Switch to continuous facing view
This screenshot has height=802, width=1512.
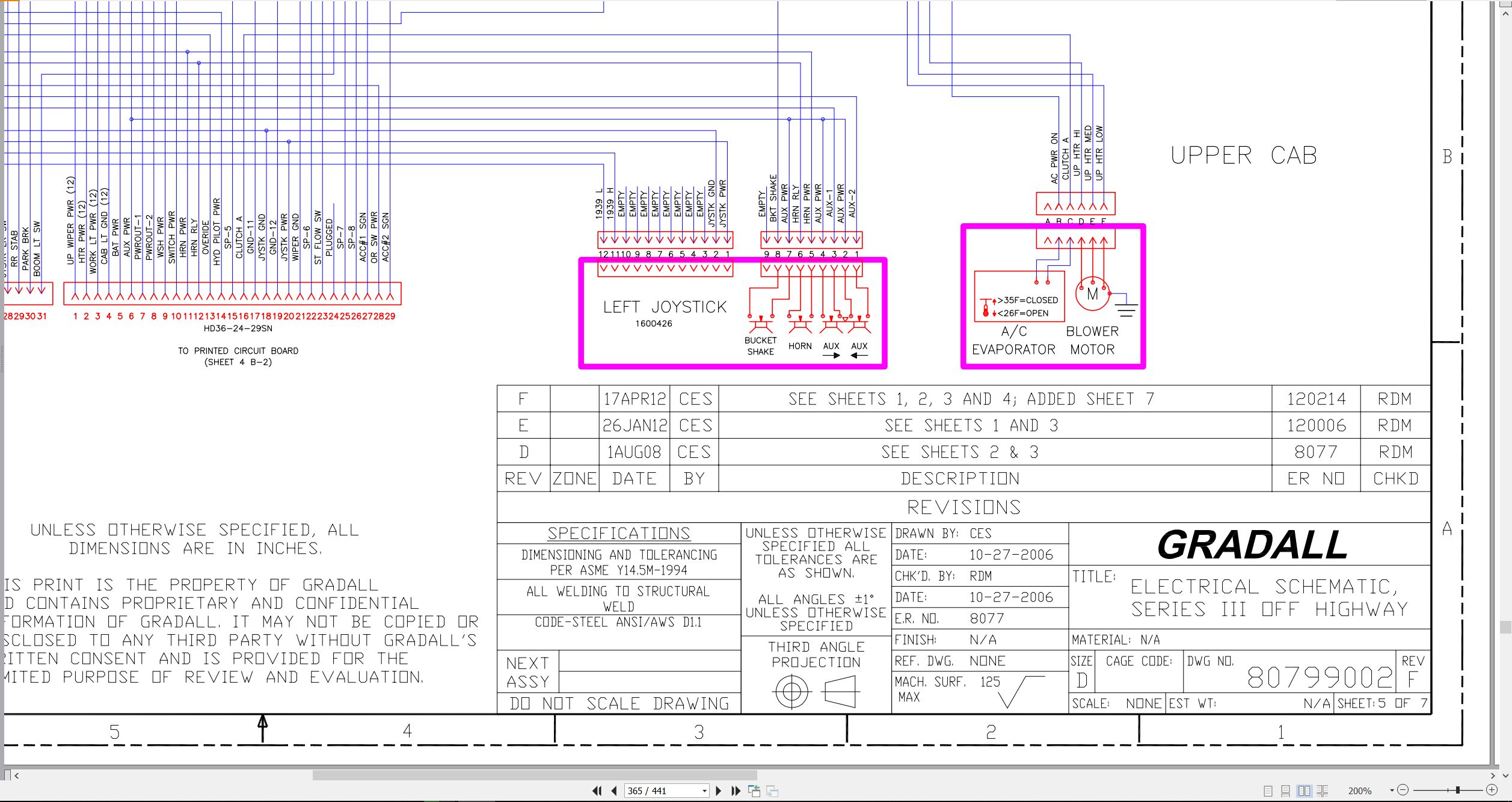tap(1323, 791)
